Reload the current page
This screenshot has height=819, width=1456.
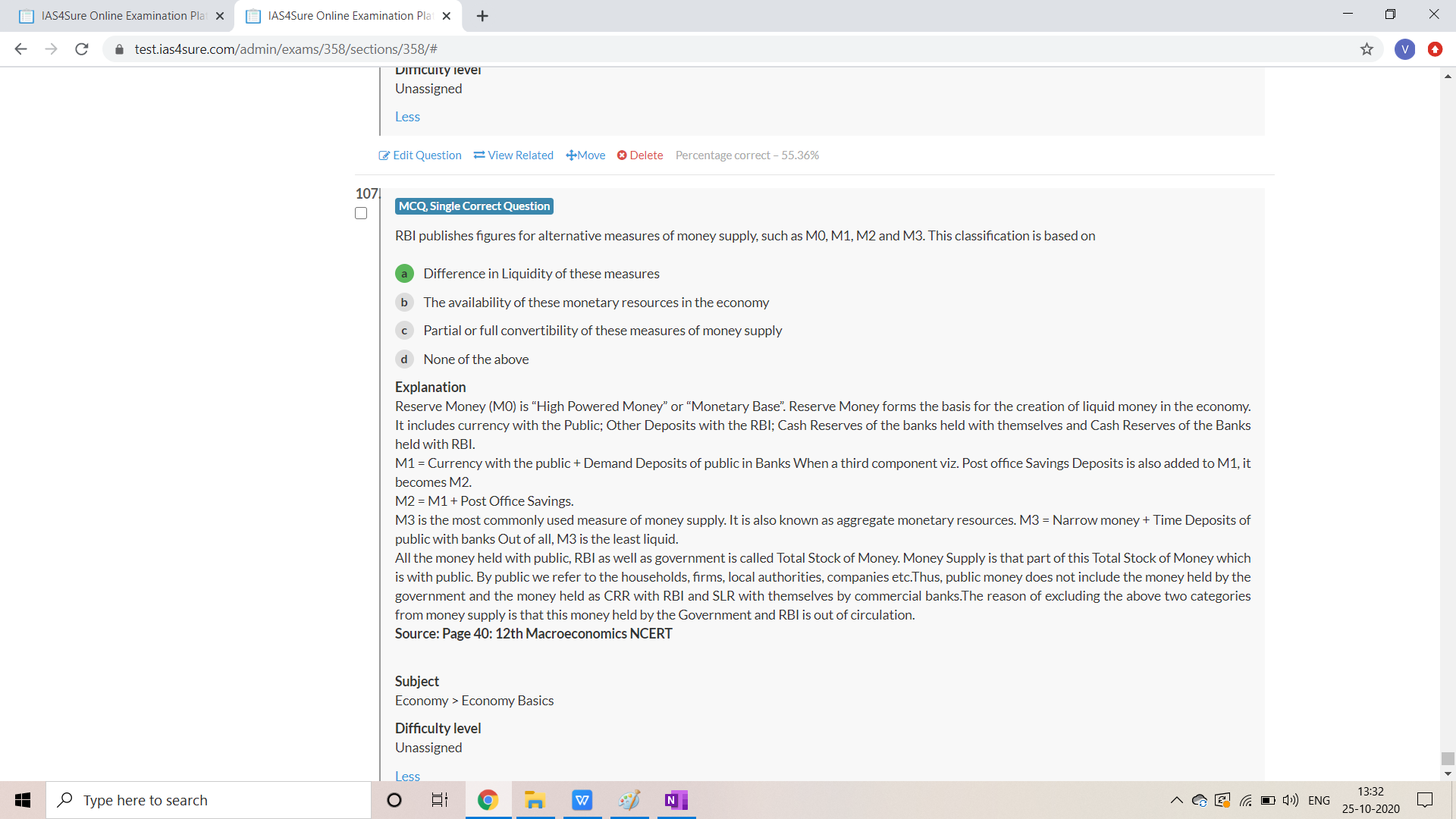click(82, 49)
